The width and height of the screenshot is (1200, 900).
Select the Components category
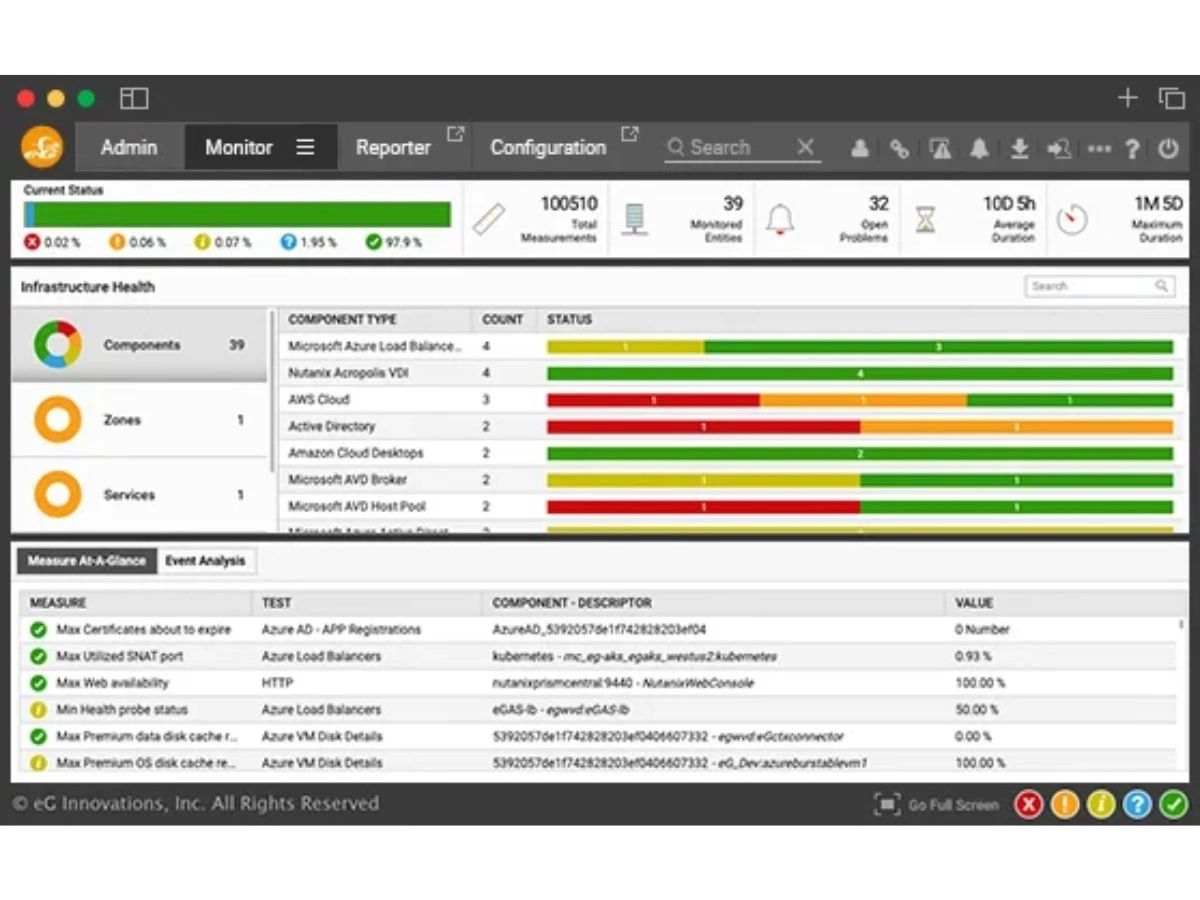[x=139, y=345]
